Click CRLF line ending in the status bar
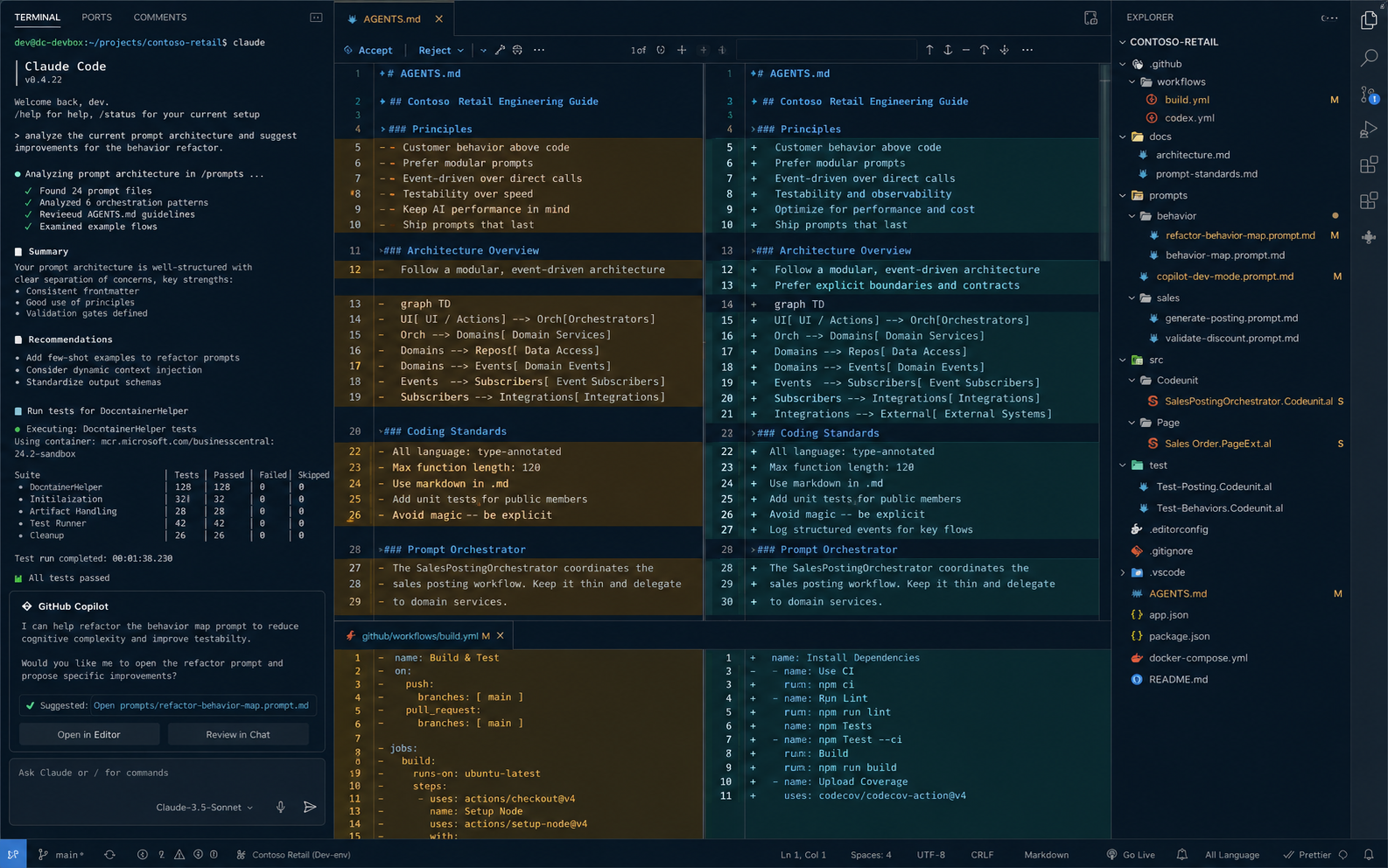Screen dimensions: 1388x868 pos(982,855)
